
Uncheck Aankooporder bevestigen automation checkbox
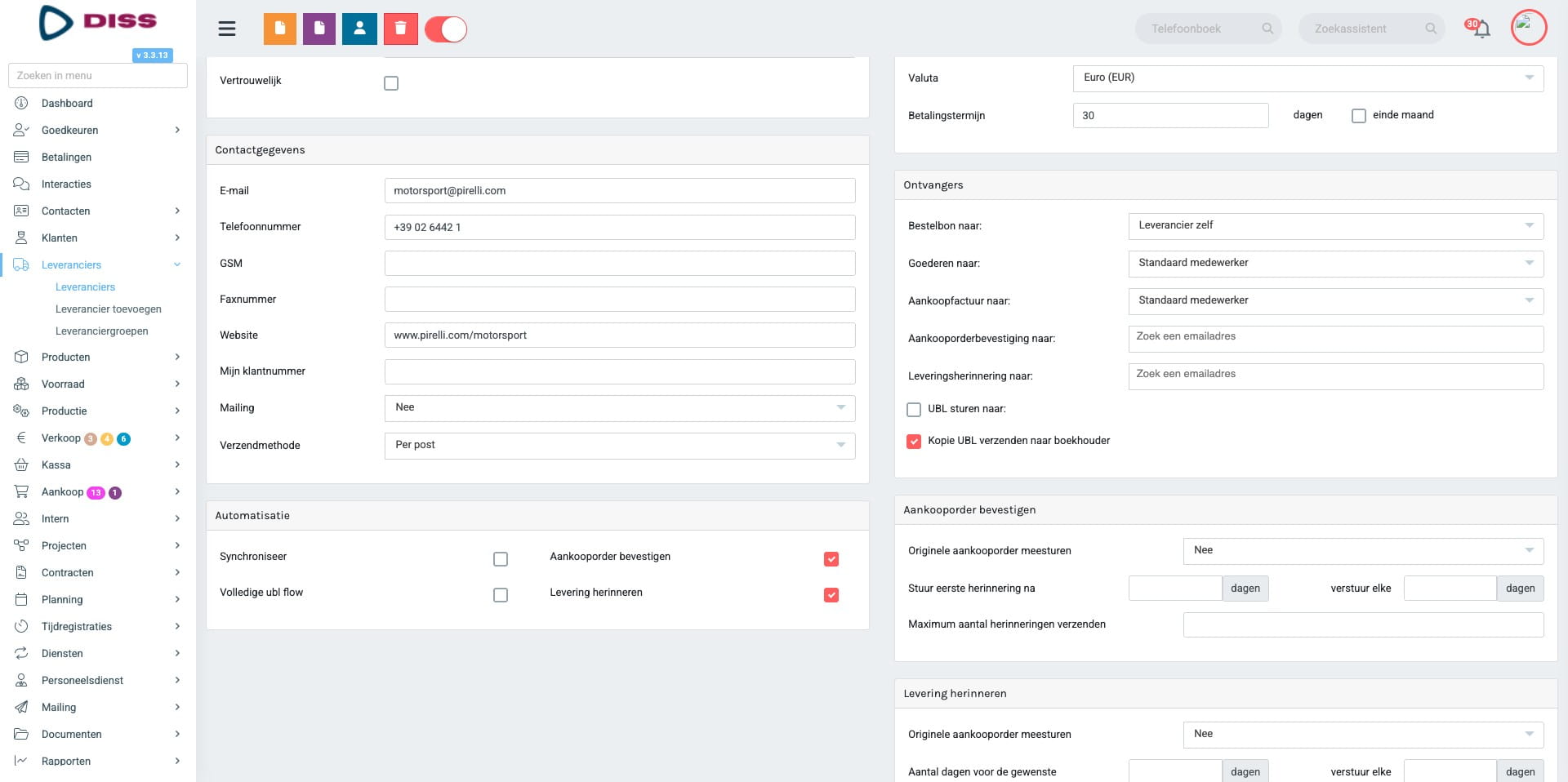coord(831,559)
